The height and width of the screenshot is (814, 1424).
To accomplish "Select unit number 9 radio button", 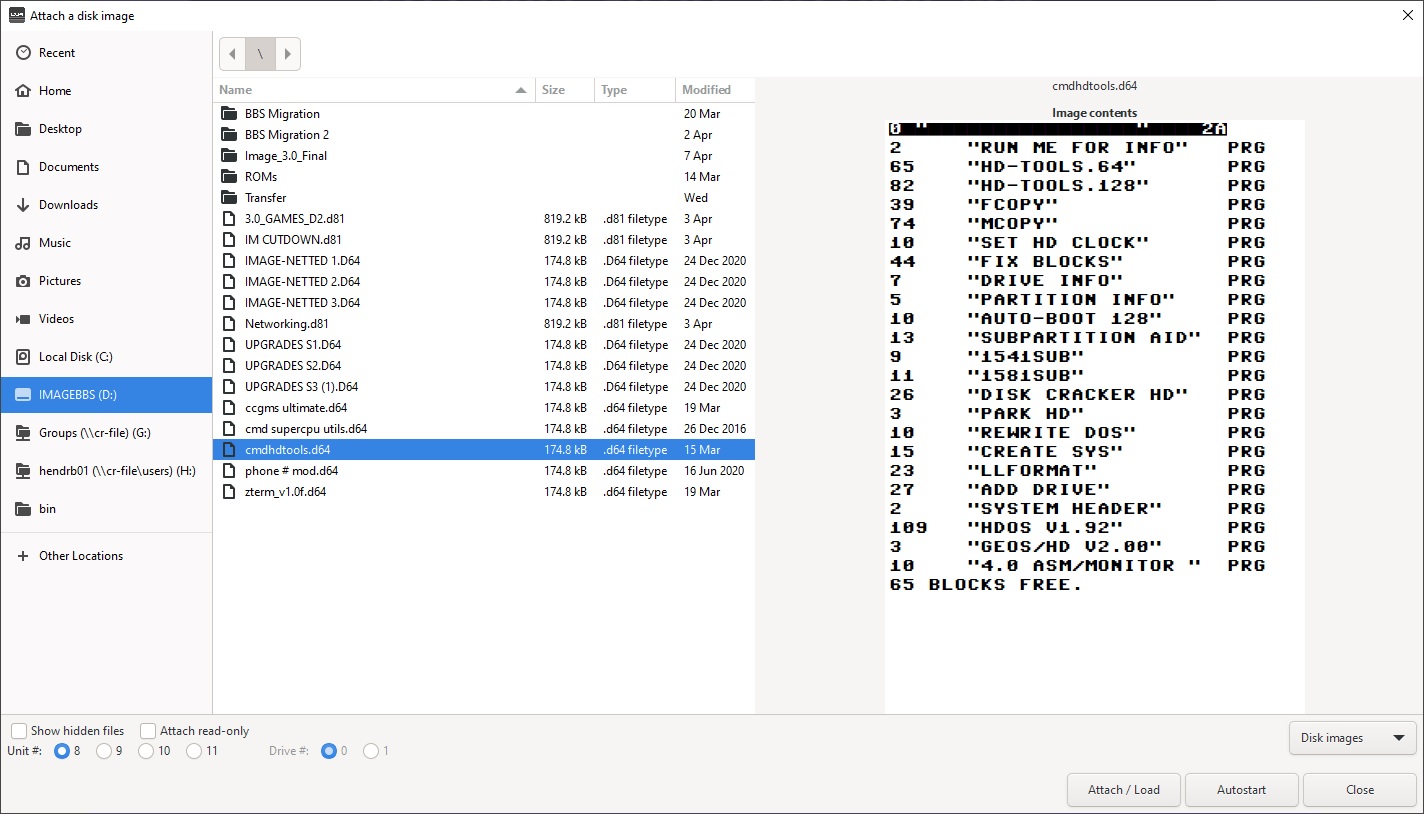I will pyautogui.click(x=104, y=751).
